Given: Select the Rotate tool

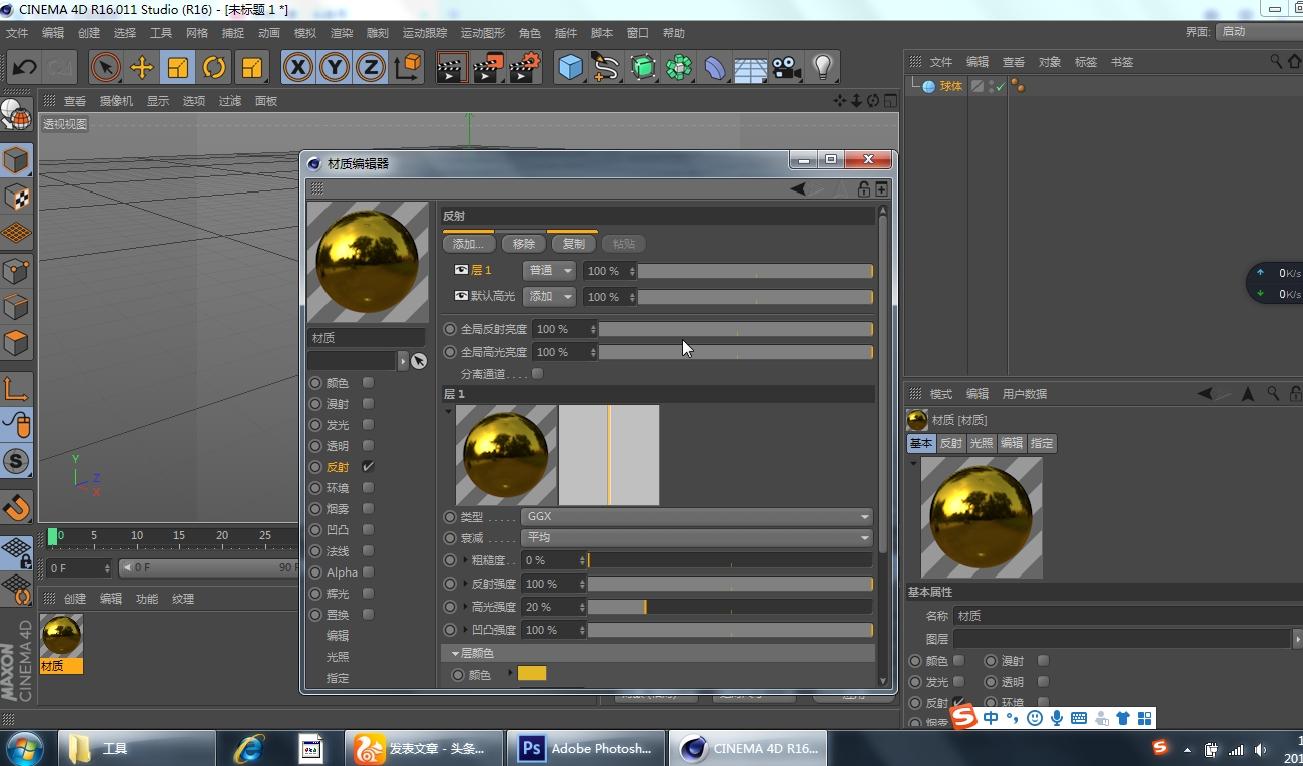Looking at the screenshot, I should (x=214, y=68).
